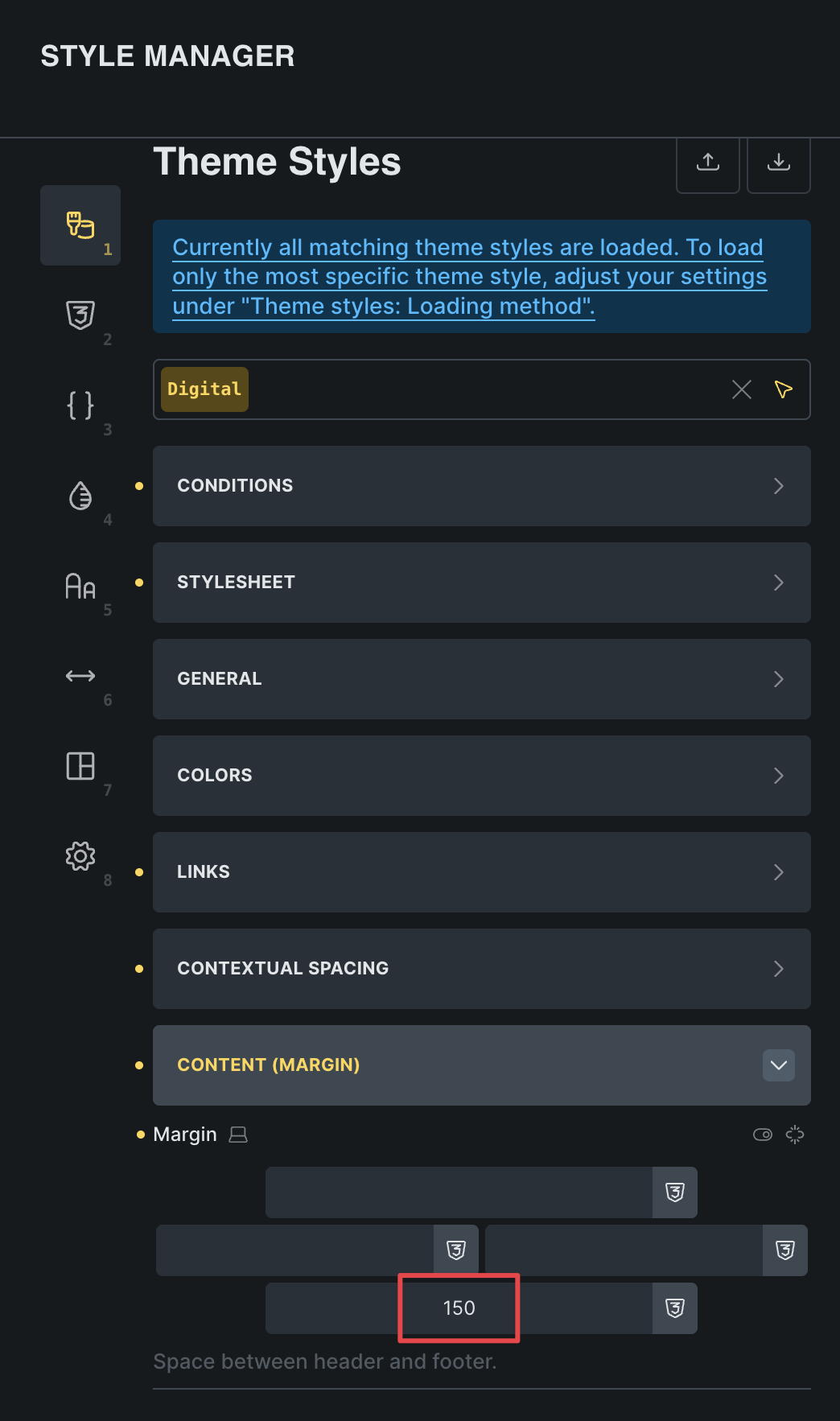Click the download arrow button near Theme Styles
The height and width of the screenshot is (1421, 840).
[x=779, y=162]
